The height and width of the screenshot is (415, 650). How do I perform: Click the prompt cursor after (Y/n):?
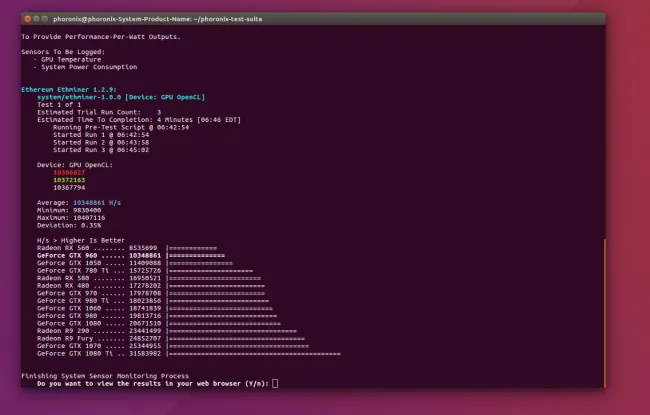(275, 383)
